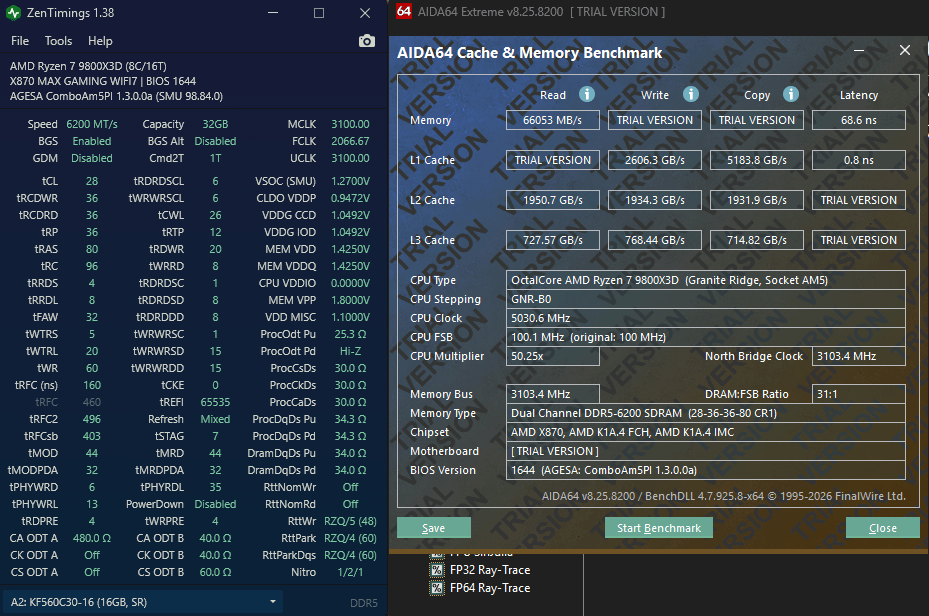929x616 pixels.
Task: Expand the A2: KF560C30-16 module dropdown
Action: point(273,602)
